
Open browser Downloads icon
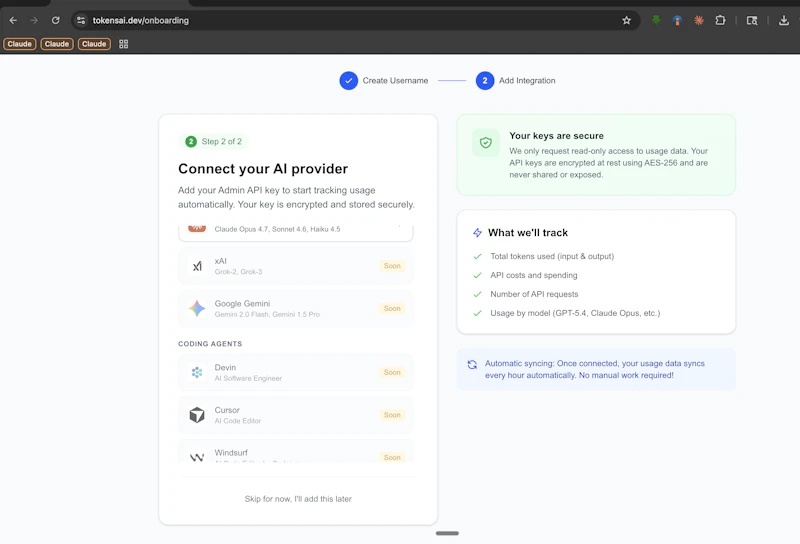pyautogui.click(x=783, y=20)
